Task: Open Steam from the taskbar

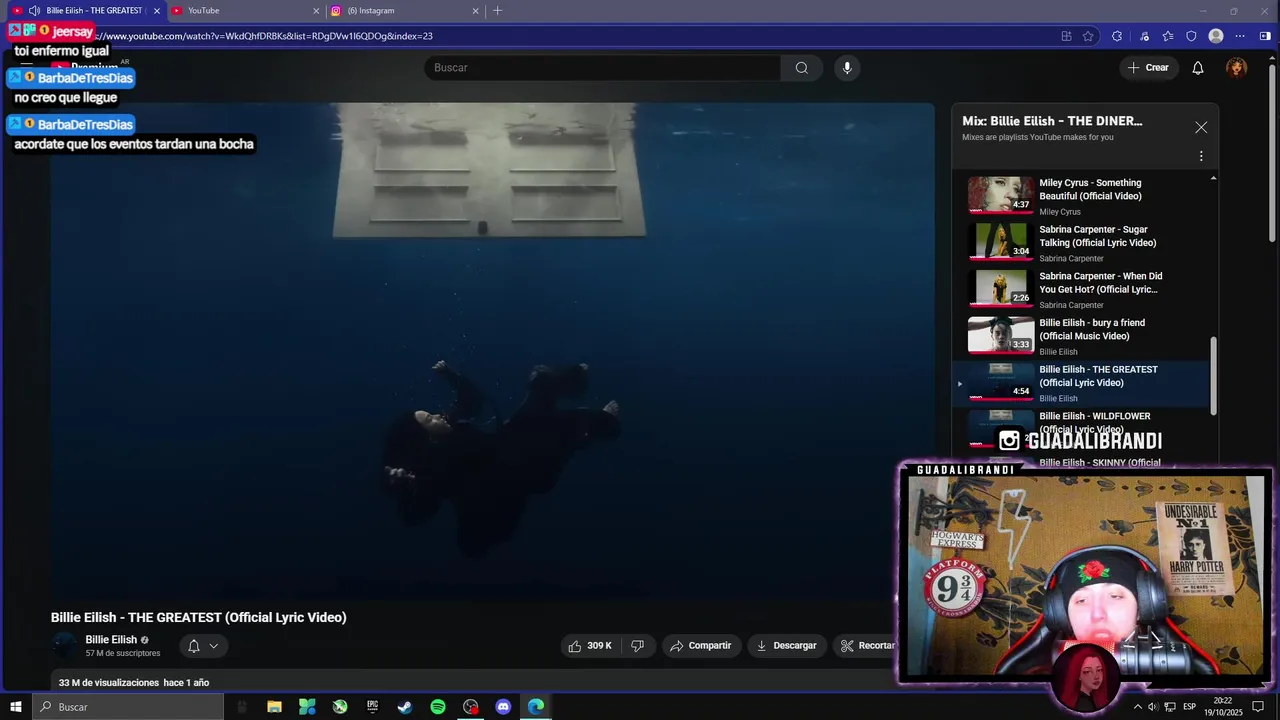Action: click(x=405, y=707)
